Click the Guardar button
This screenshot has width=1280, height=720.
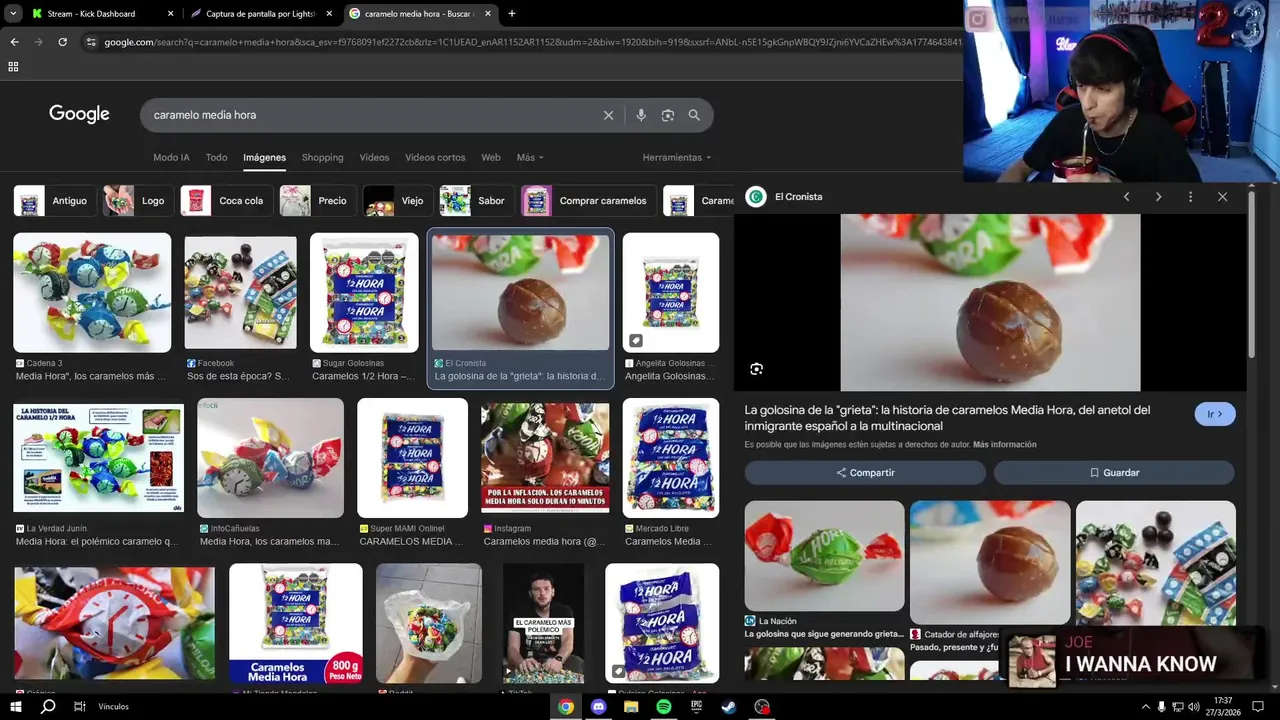(1114, 472)
